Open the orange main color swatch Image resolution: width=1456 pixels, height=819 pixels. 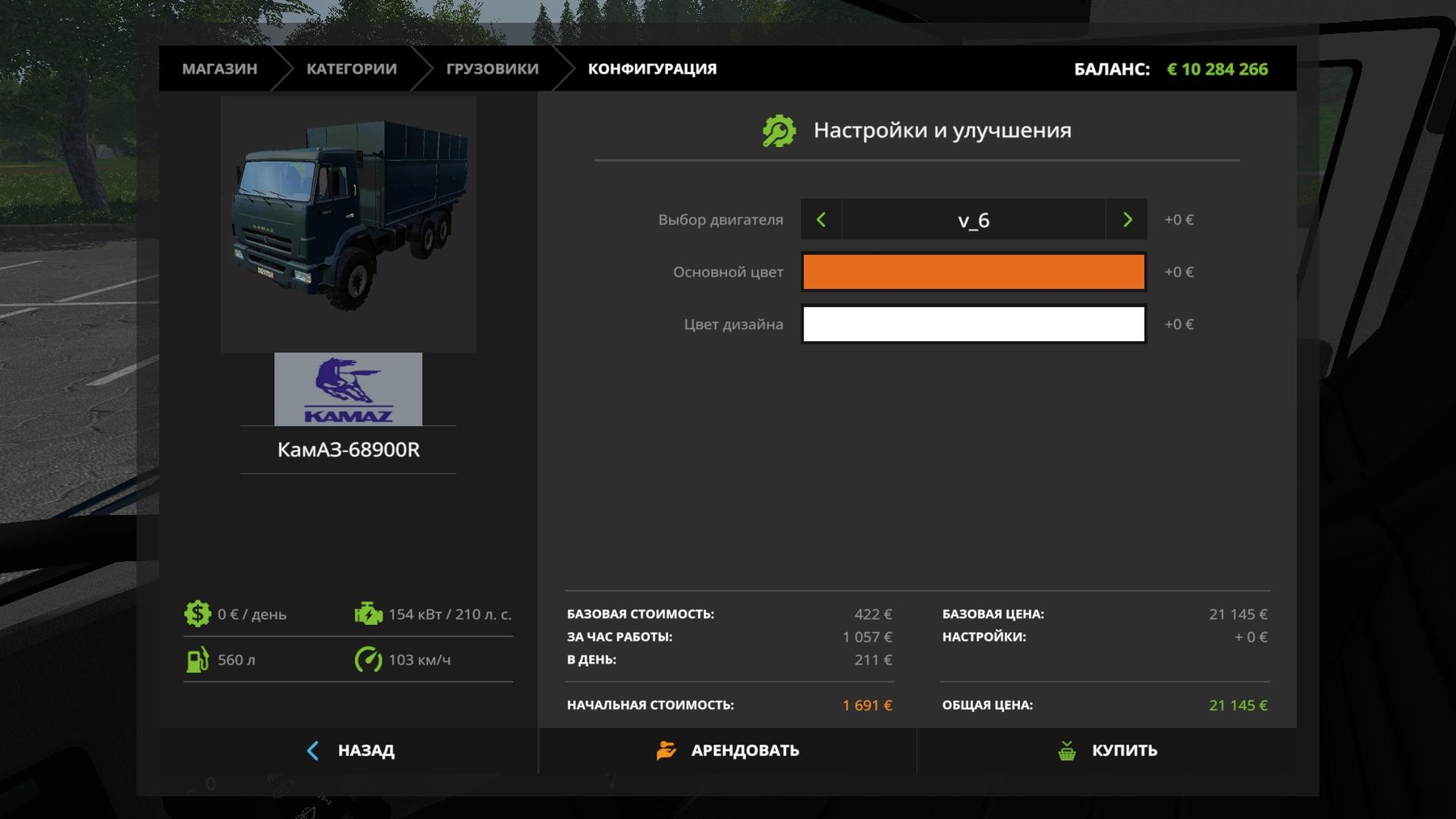tap(973, 272)
